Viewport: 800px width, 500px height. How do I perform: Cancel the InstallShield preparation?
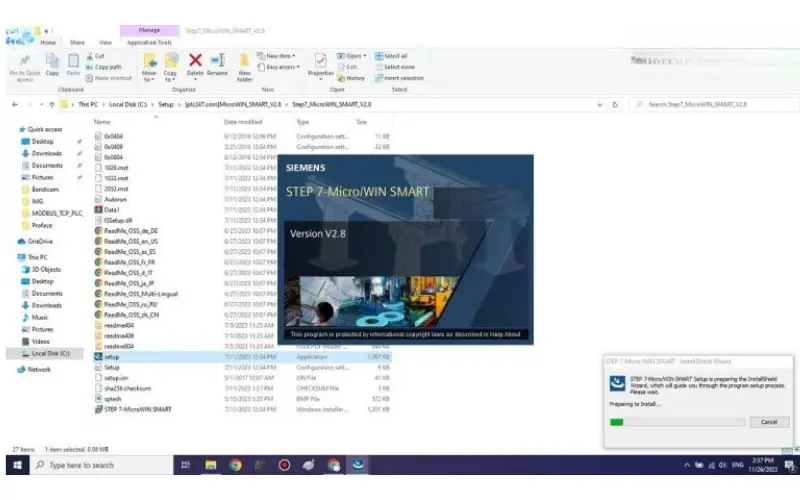(769, 422)
